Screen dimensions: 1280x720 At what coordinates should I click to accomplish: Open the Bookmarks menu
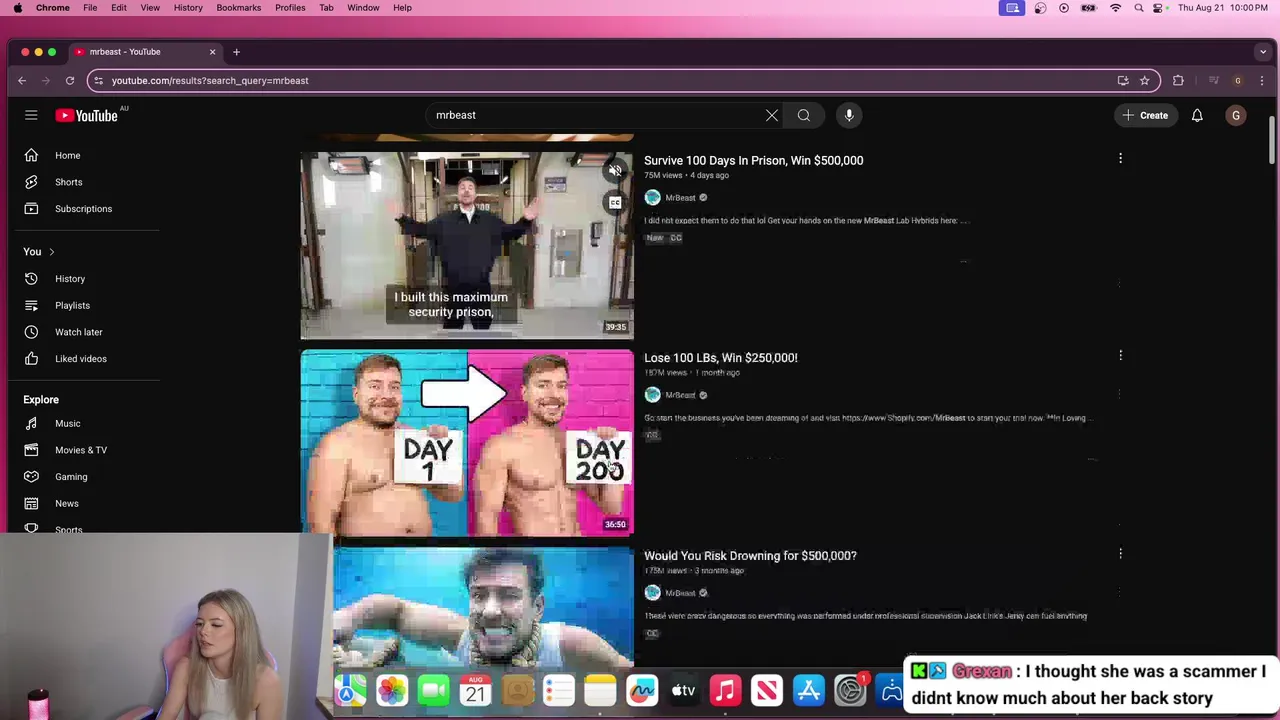coord(239,8)
